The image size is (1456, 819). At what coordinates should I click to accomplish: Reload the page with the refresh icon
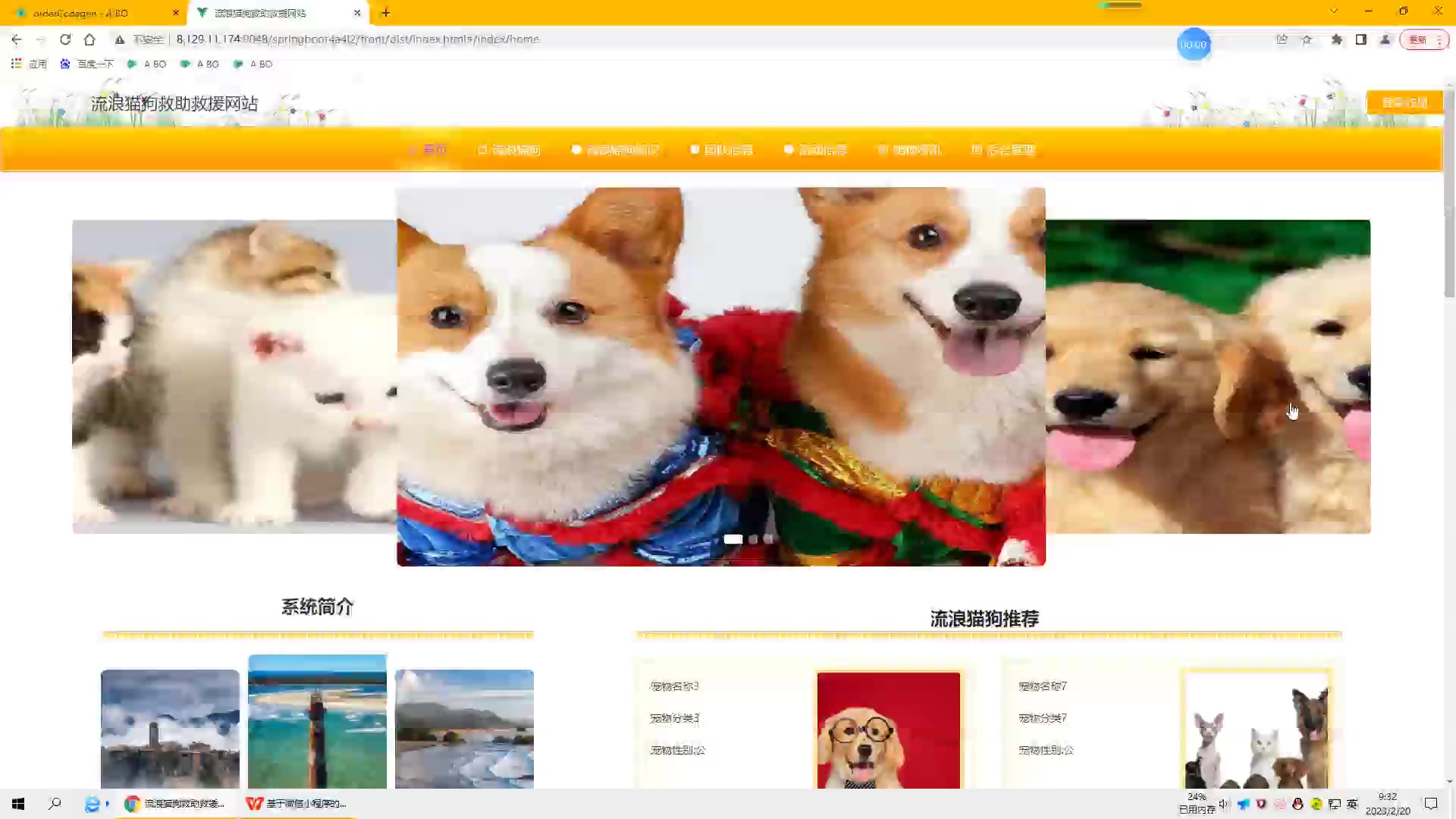[65, 39]
